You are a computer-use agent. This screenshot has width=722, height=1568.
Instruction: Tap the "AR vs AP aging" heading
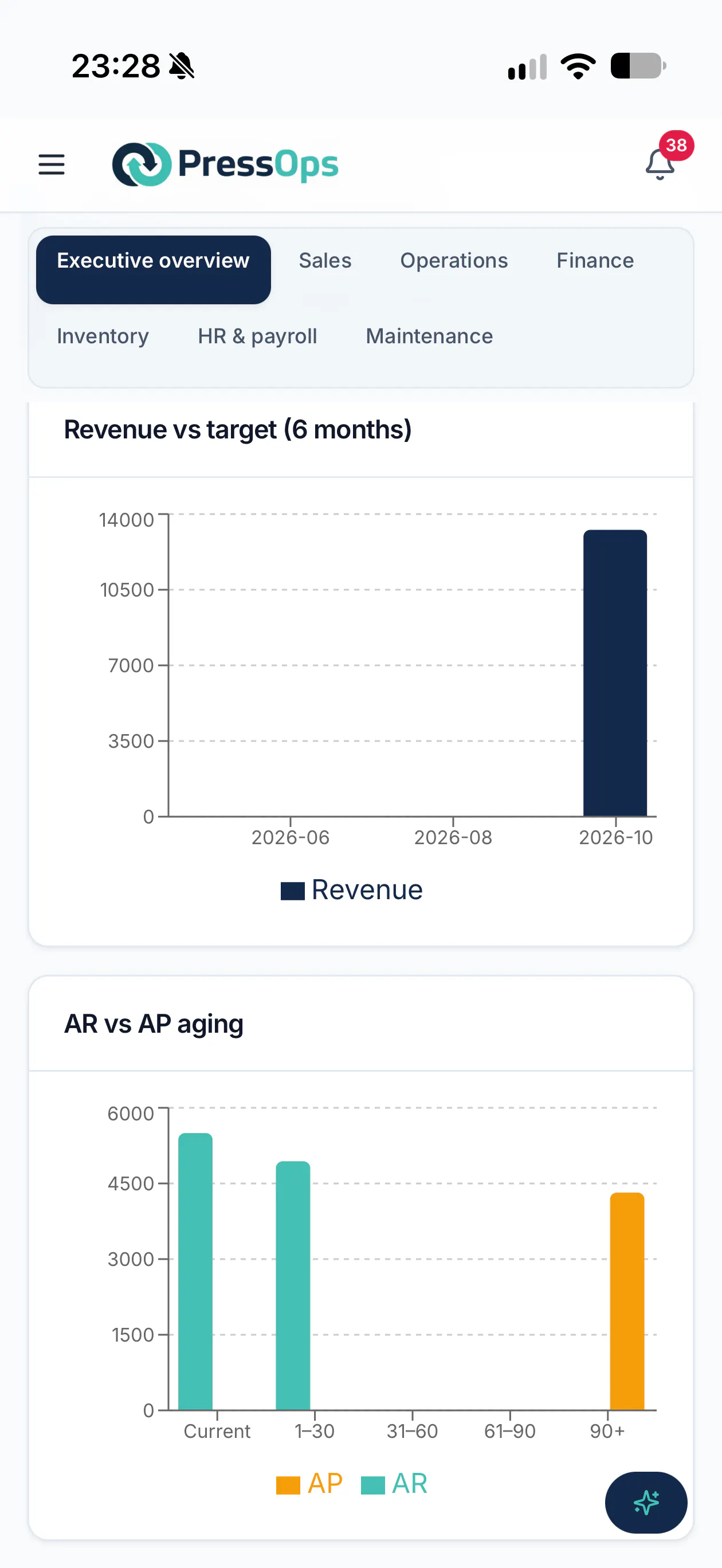tap(154, 1024)
